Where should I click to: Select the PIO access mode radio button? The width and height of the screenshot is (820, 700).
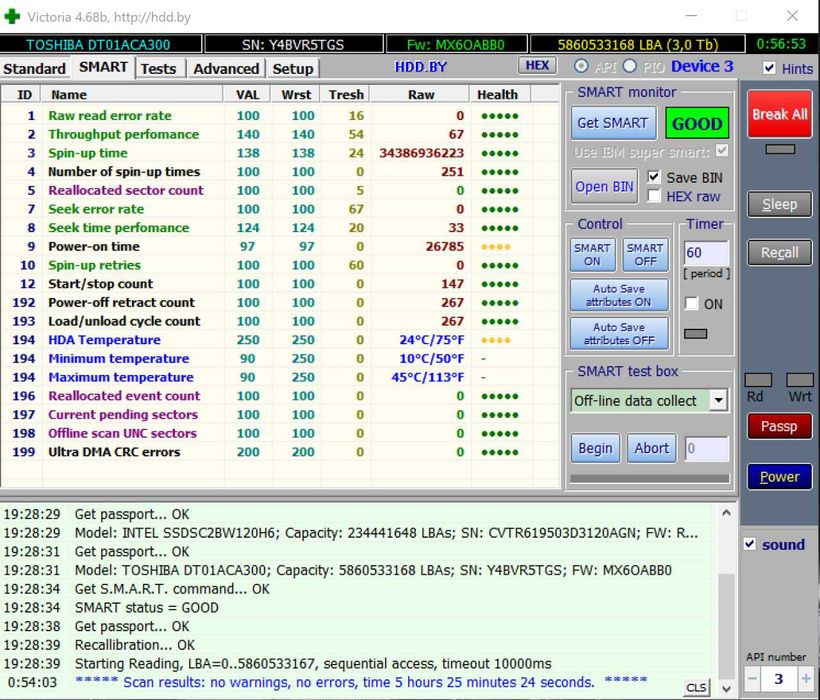pos(630,66)
